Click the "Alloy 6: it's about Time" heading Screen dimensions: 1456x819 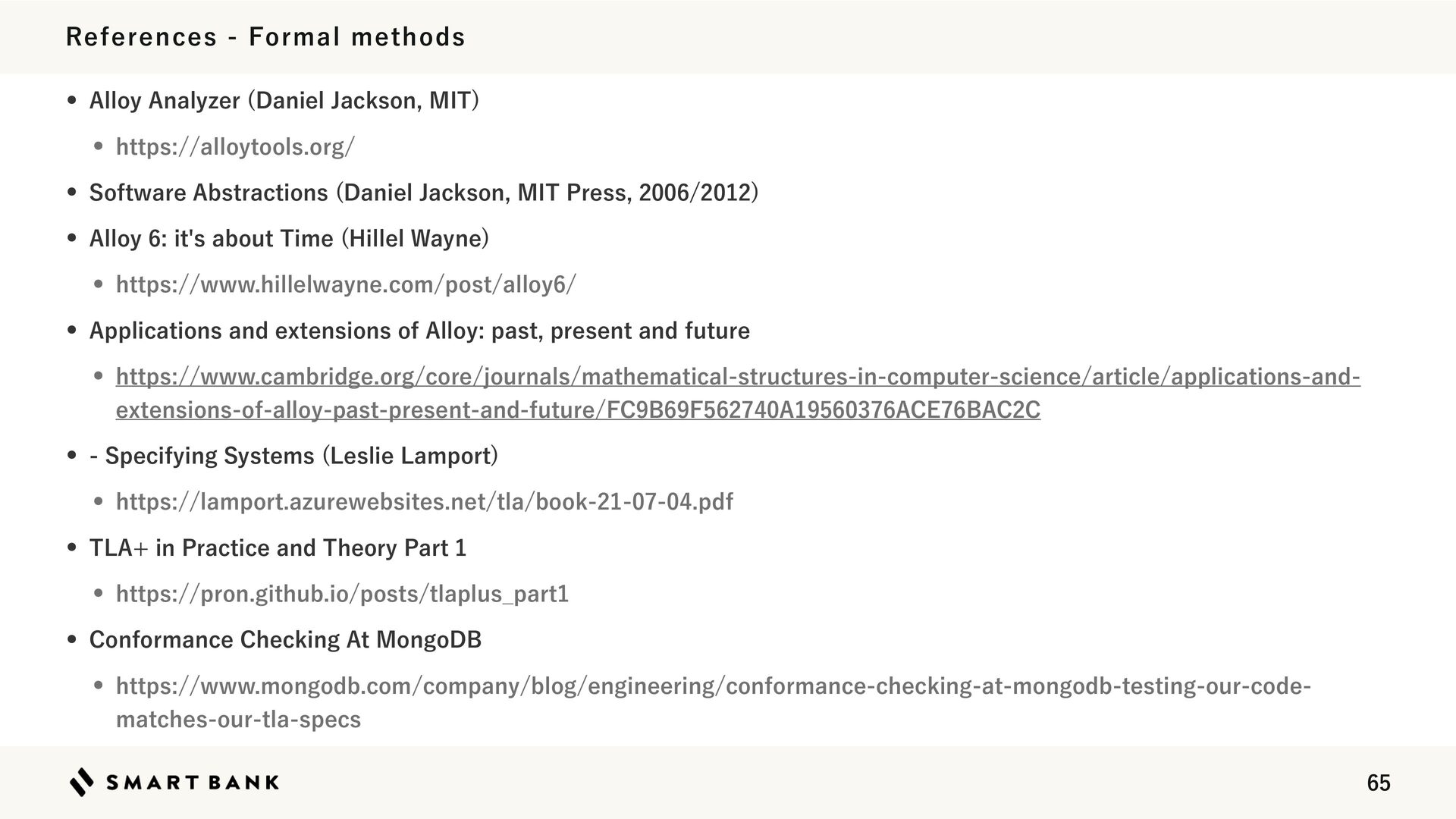211,239
